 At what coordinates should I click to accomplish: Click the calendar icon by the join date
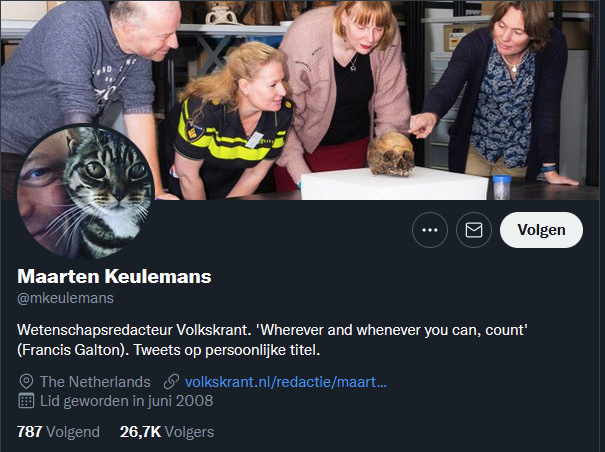(26, 401)
